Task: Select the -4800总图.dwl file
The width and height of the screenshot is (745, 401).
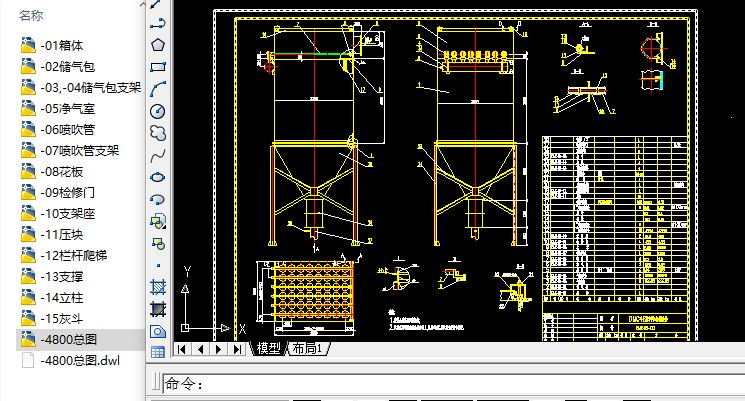Action: 78,361
